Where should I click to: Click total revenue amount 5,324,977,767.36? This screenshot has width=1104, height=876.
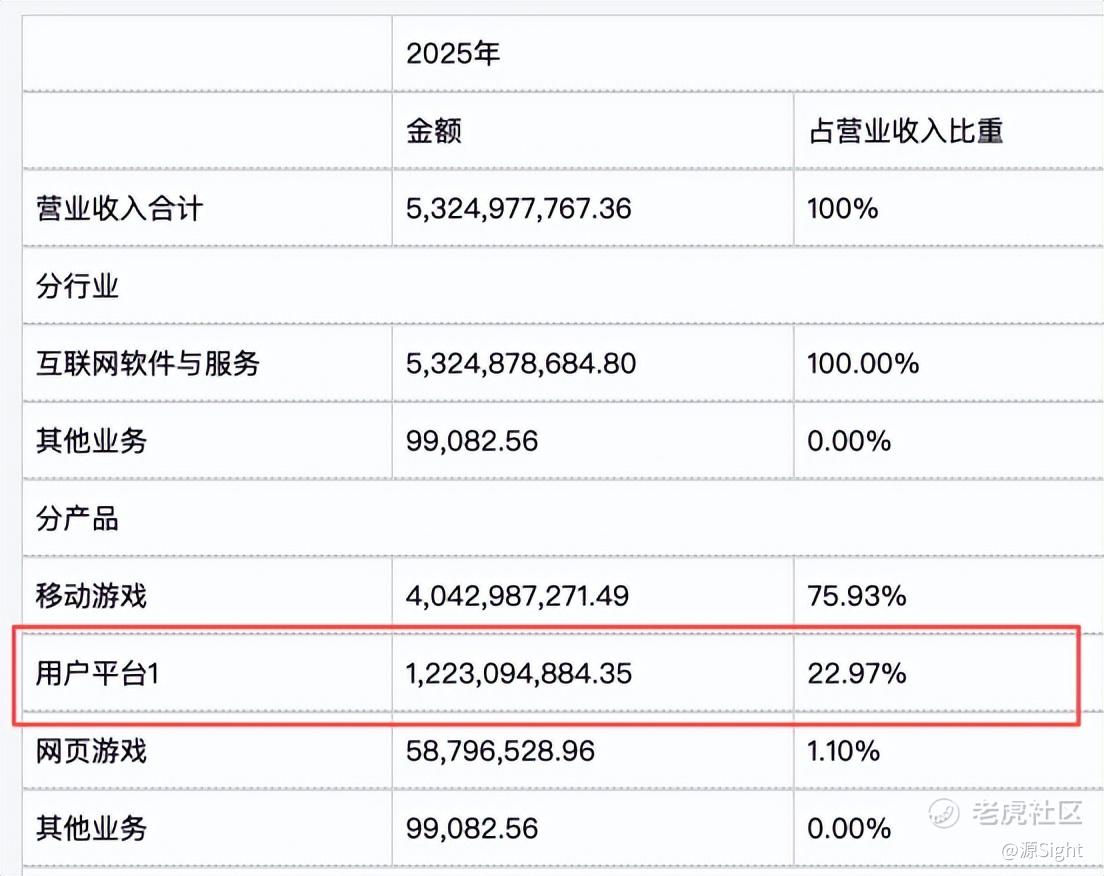click(519, 208)
